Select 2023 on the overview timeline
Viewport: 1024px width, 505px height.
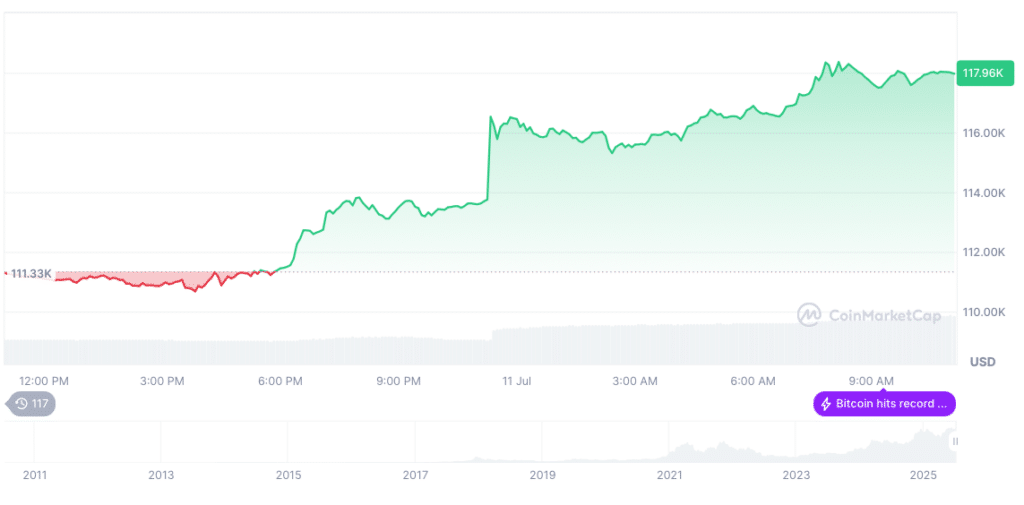tap(796, 475)
